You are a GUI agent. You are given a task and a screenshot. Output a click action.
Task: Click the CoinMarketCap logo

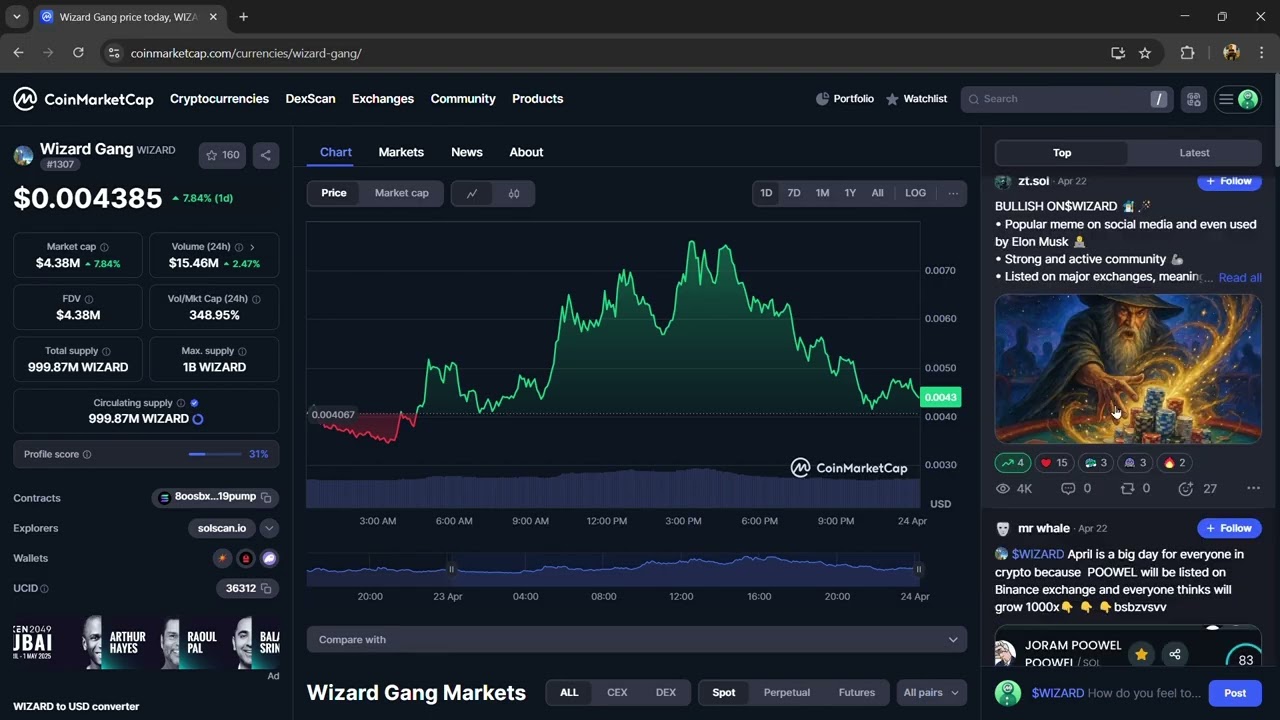83,99
